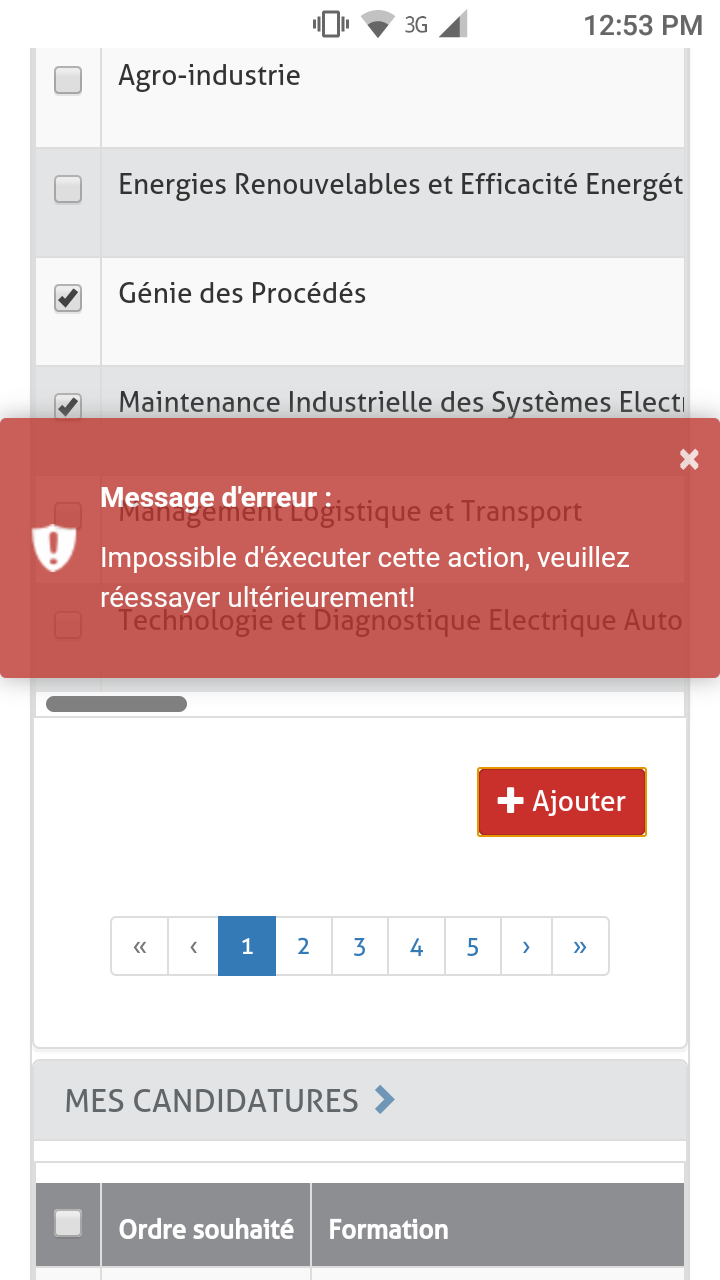Screen dimensions: 720x1280
Task: Click the horizontal scrollbar under the table
Action: pyautogui.click(x=116, y=704)
